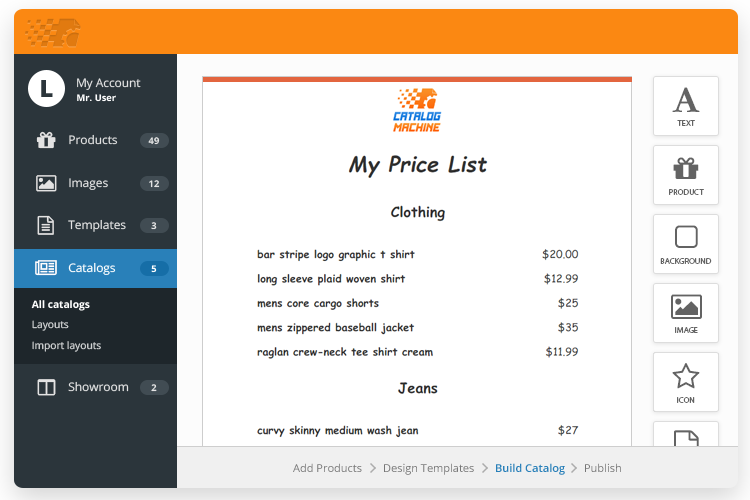
Task: Open the Showroom section
Action: [95, 387]
